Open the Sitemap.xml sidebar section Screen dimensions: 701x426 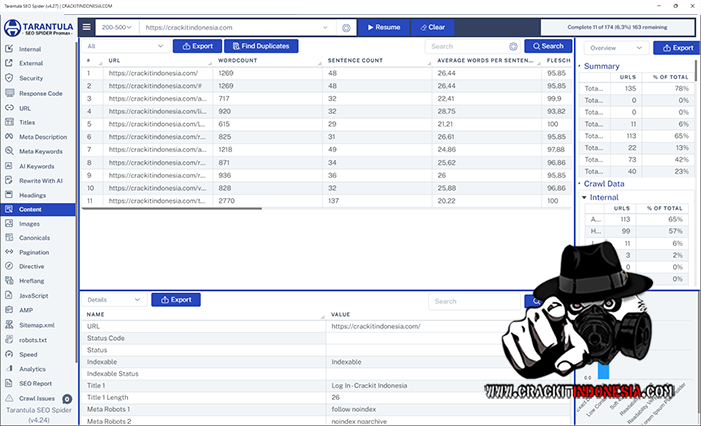(36, 325)
